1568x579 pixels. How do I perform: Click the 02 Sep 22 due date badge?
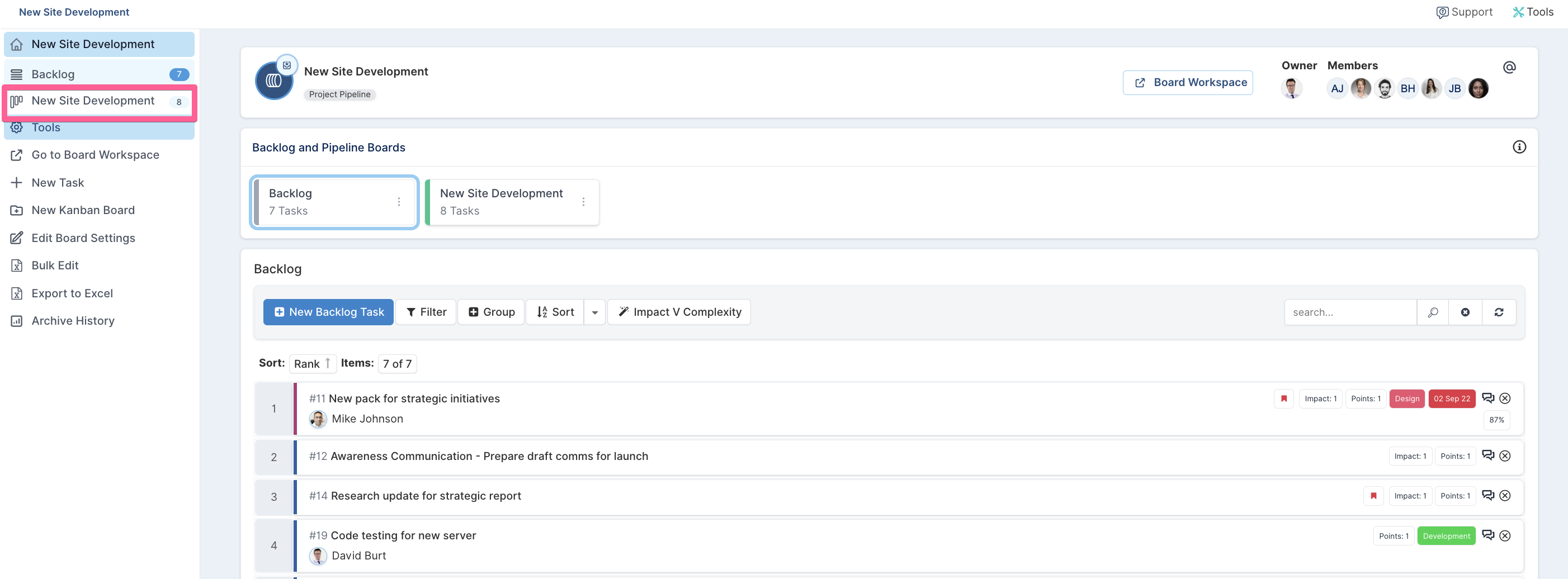[1452, 399]
